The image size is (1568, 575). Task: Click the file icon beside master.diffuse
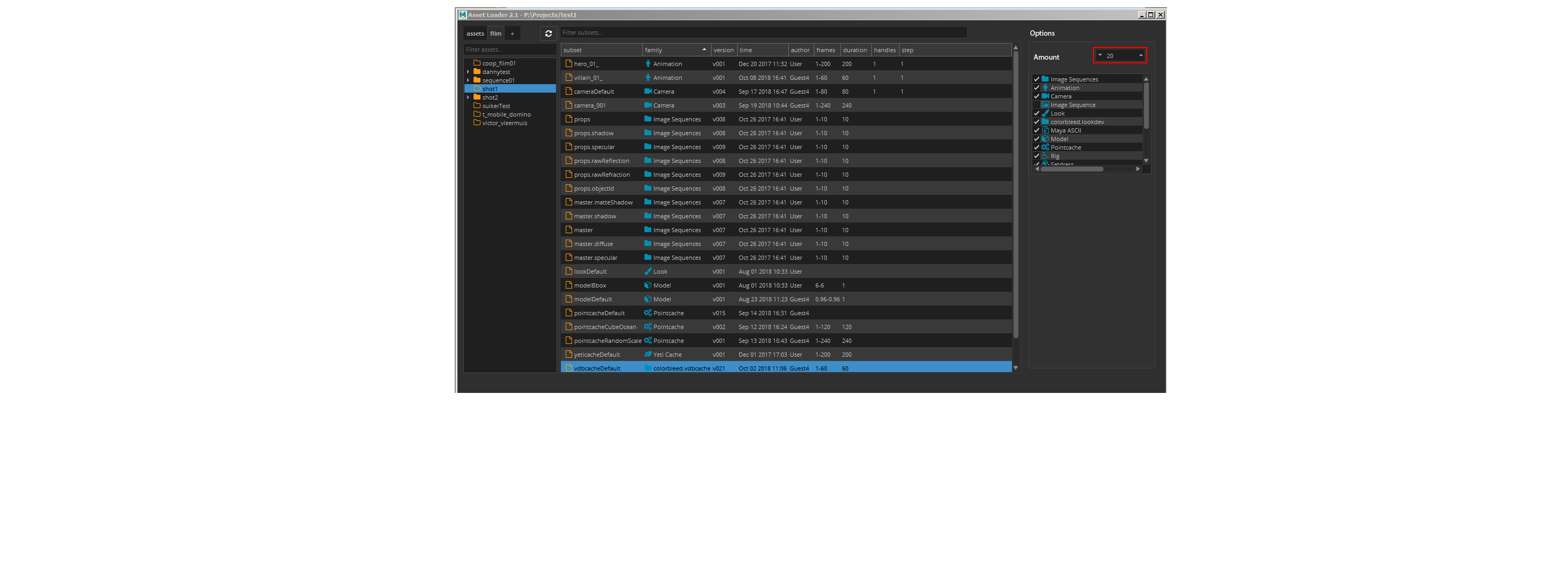click(568, 243)
